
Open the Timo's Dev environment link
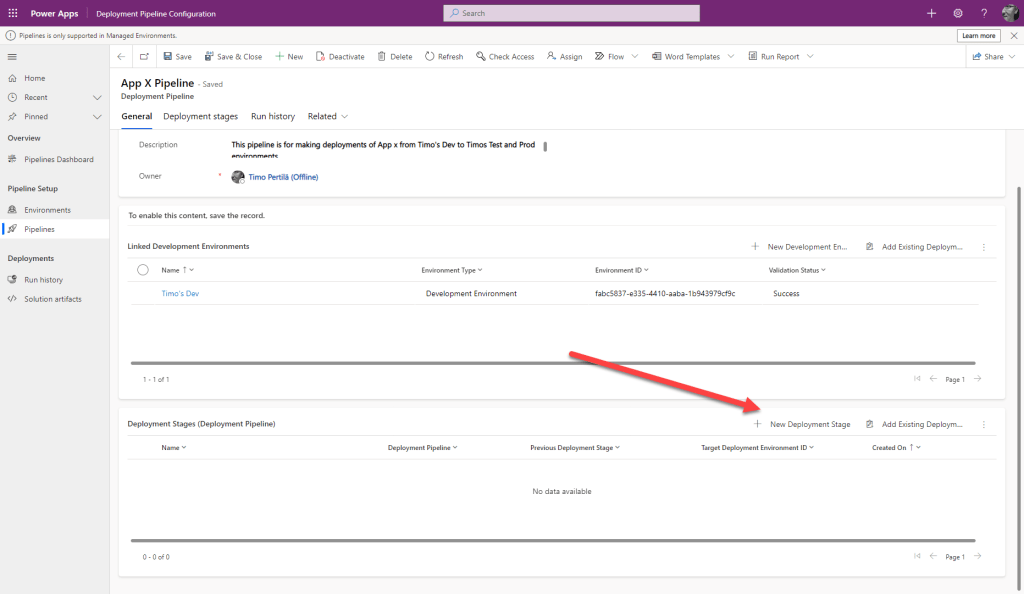[180, 293]
